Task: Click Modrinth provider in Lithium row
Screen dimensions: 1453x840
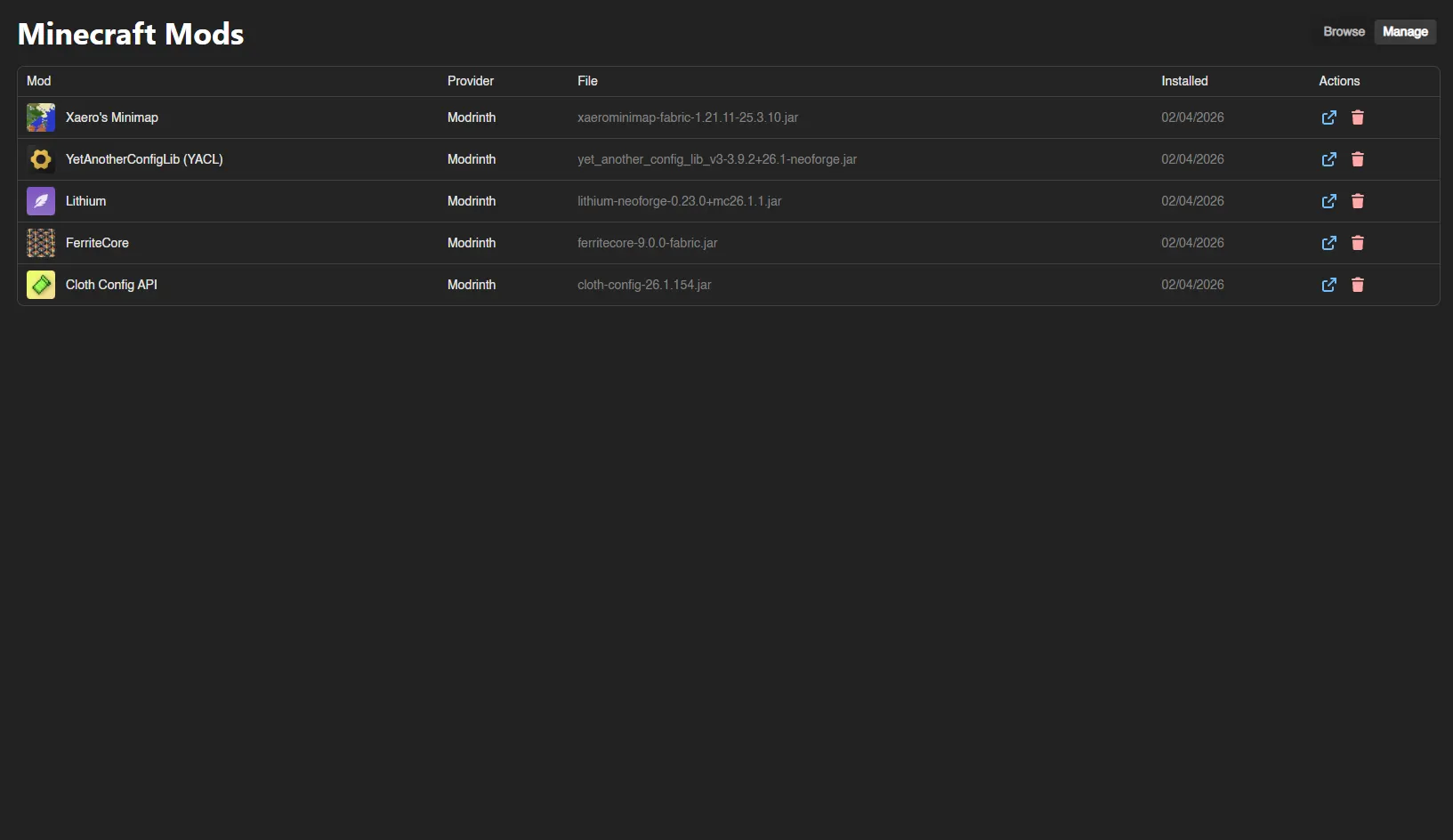Action: (x=472, y=201)
